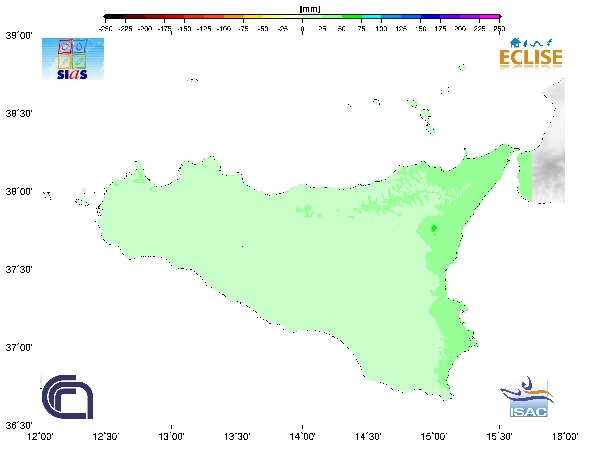Click the longitude label 15°30'
600x450 pixels.
click(499, 436)
